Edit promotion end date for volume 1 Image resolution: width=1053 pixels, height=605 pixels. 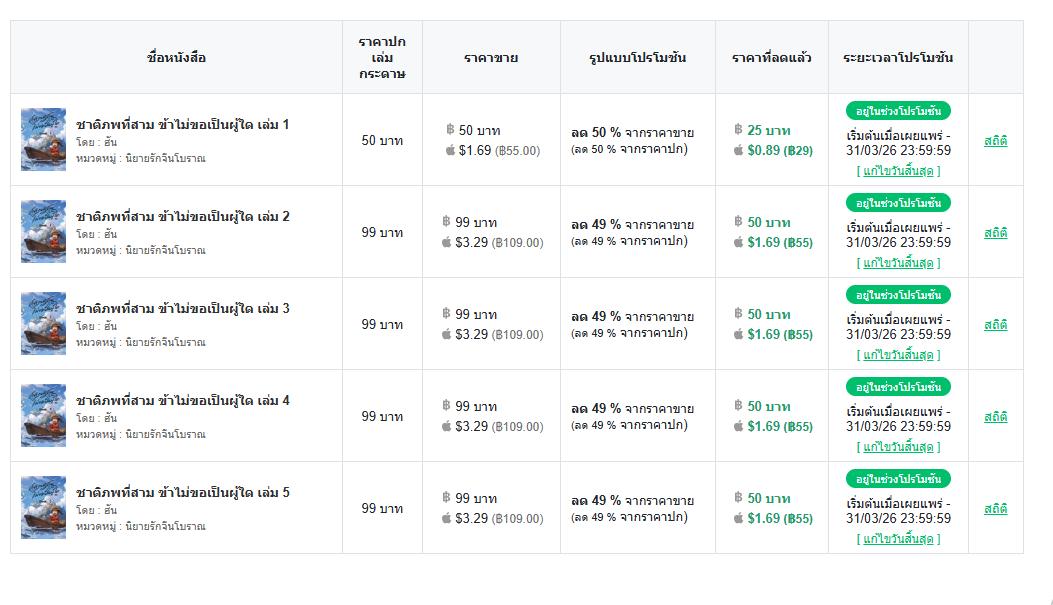coord(898,171)
